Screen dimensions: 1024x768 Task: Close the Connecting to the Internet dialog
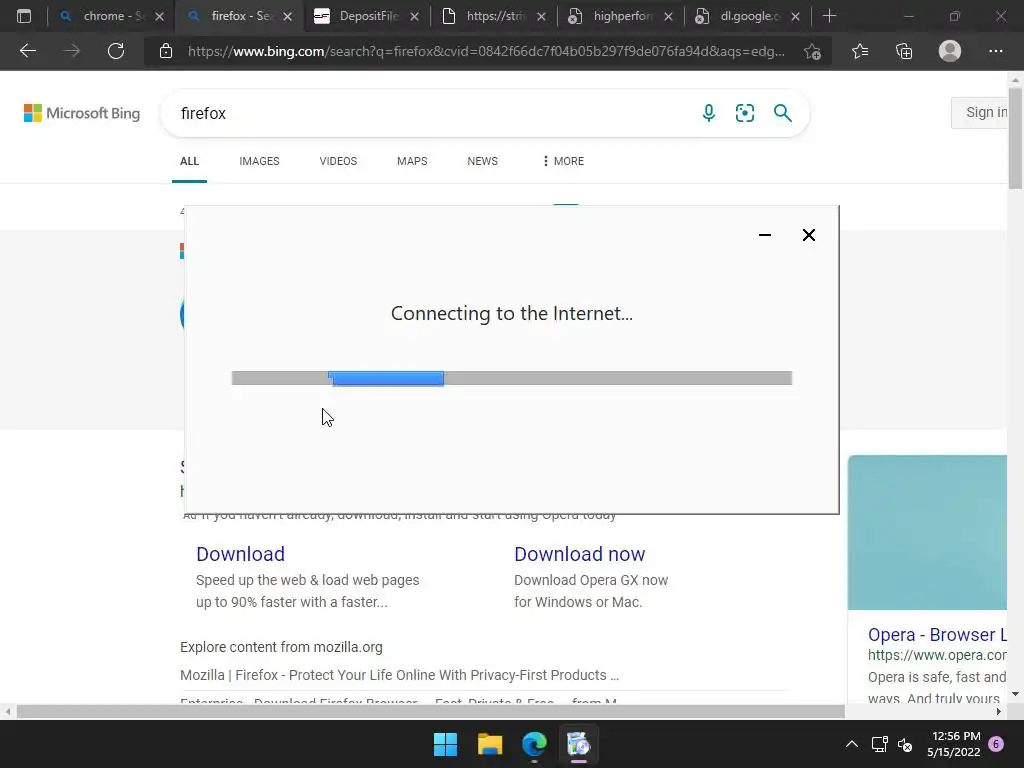808,235
